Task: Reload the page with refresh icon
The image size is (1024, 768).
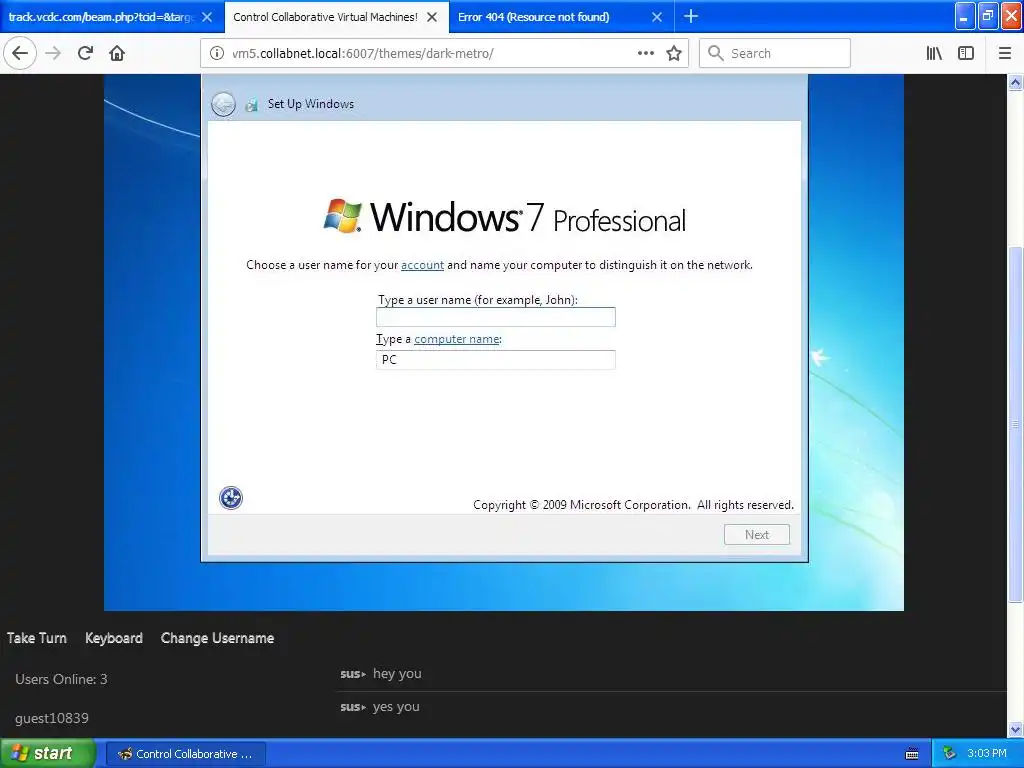Action: point(85,53)
